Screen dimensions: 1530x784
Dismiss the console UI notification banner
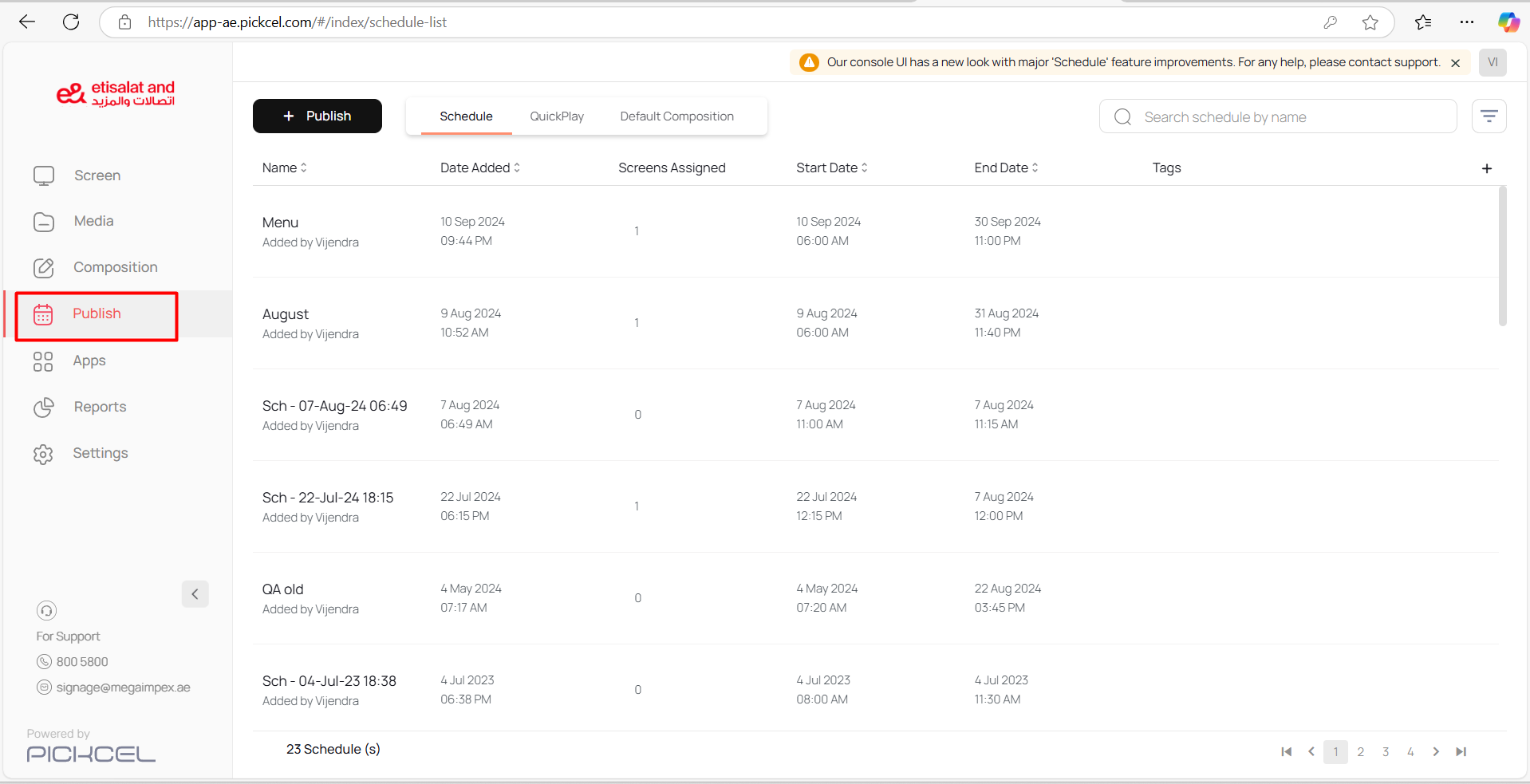1455,63
